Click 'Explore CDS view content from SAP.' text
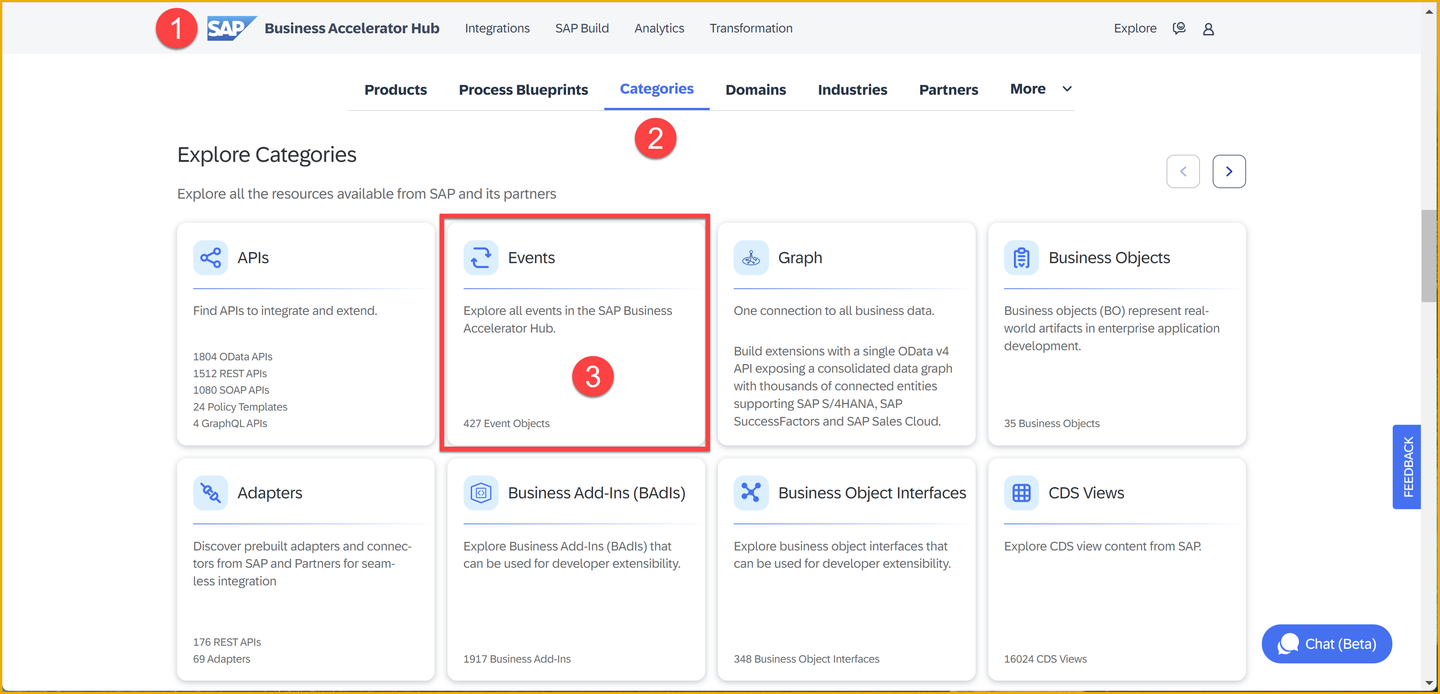1440x694 pixels. (1103, 547)
